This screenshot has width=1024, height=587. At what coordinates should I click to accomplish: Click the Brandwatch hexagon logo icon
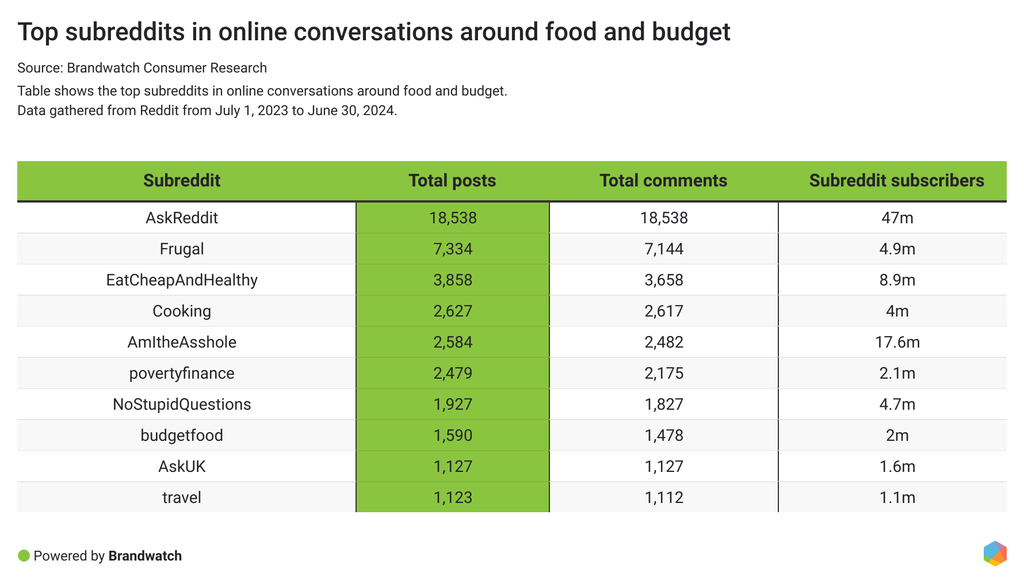[x=994, y=554]
